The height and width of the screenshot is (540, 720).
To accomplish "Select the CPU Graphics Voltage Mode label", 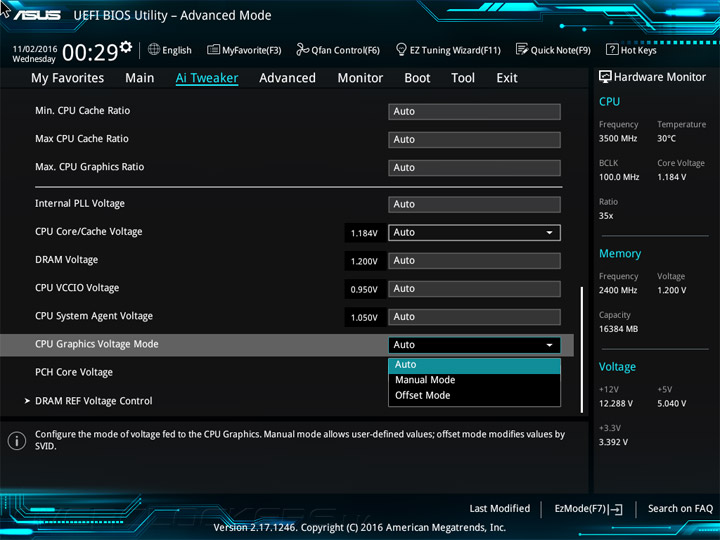I will tap(96, 344).
